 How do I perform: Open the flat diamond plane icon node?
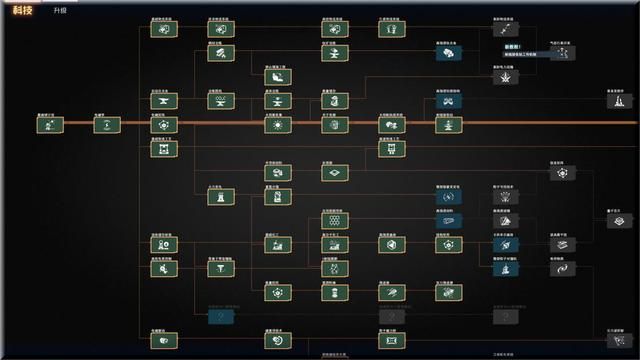(335, 173)
